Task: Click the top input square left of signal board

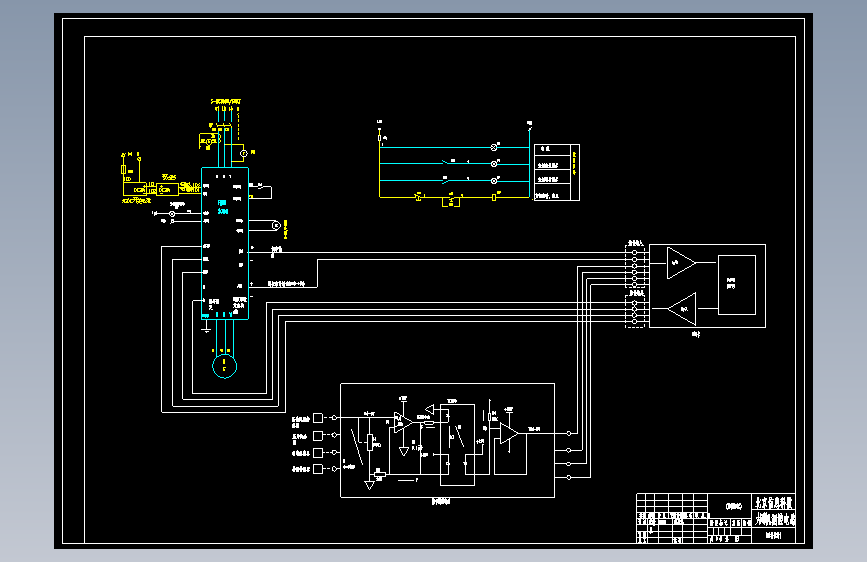Action: pyautogui.click(x=318, y=418)
